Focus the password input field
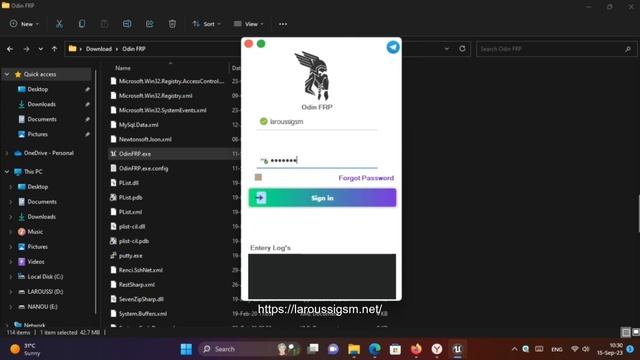 tap(317, 160)
